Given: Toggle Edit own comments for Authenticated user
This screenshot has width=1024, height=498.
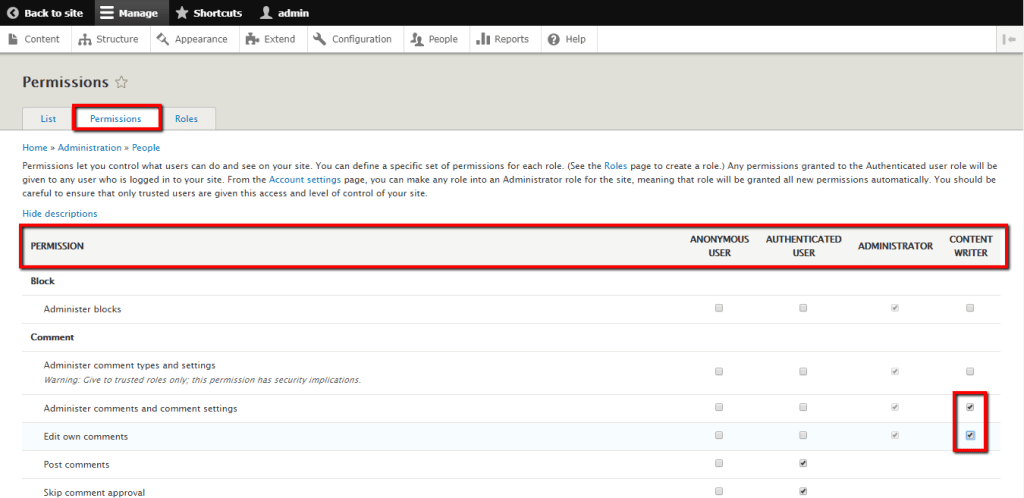Looking at the screenshot, I should click(803, 435).
